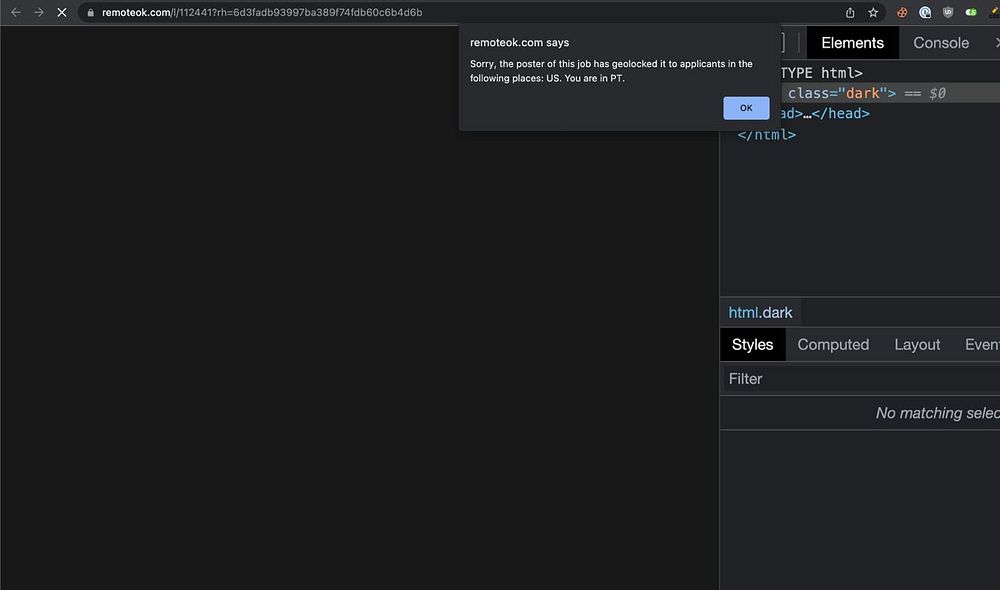Open the Layout tab in DevTools
Image resolution: width=1000 pixels, height=590 pixels.
pyautogui.click(x=916, y=344)
